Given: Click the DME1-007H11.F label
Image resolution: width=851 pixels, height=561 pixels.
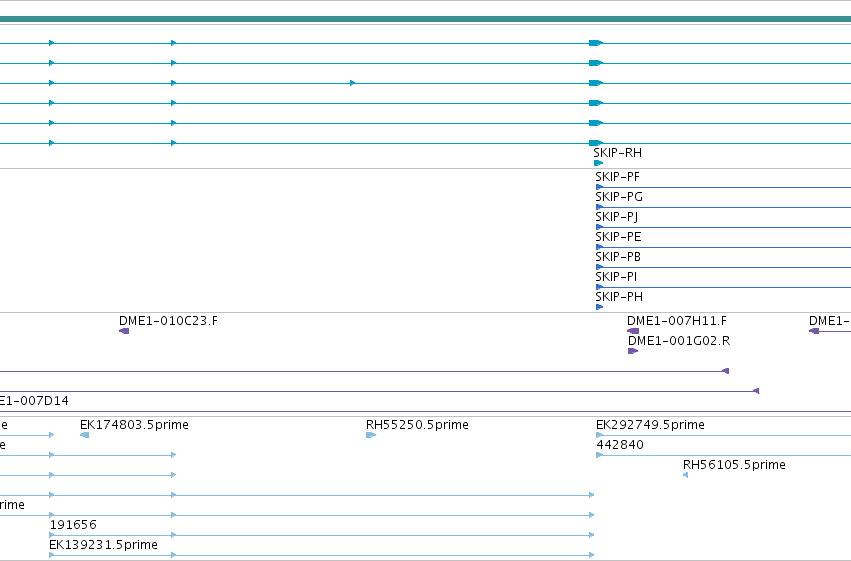Looking at the screenshot, I should click(677, 321).
